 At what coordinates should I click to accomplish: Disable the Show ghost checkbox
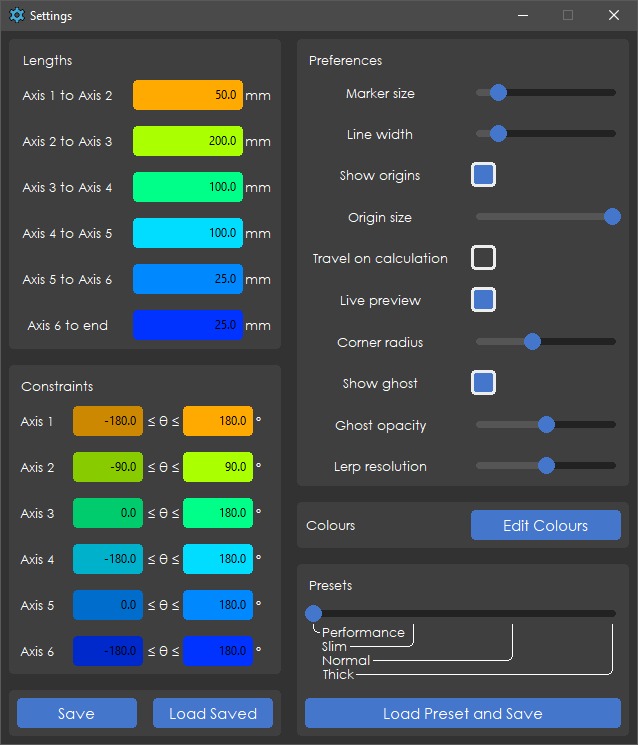click(483, 382)
